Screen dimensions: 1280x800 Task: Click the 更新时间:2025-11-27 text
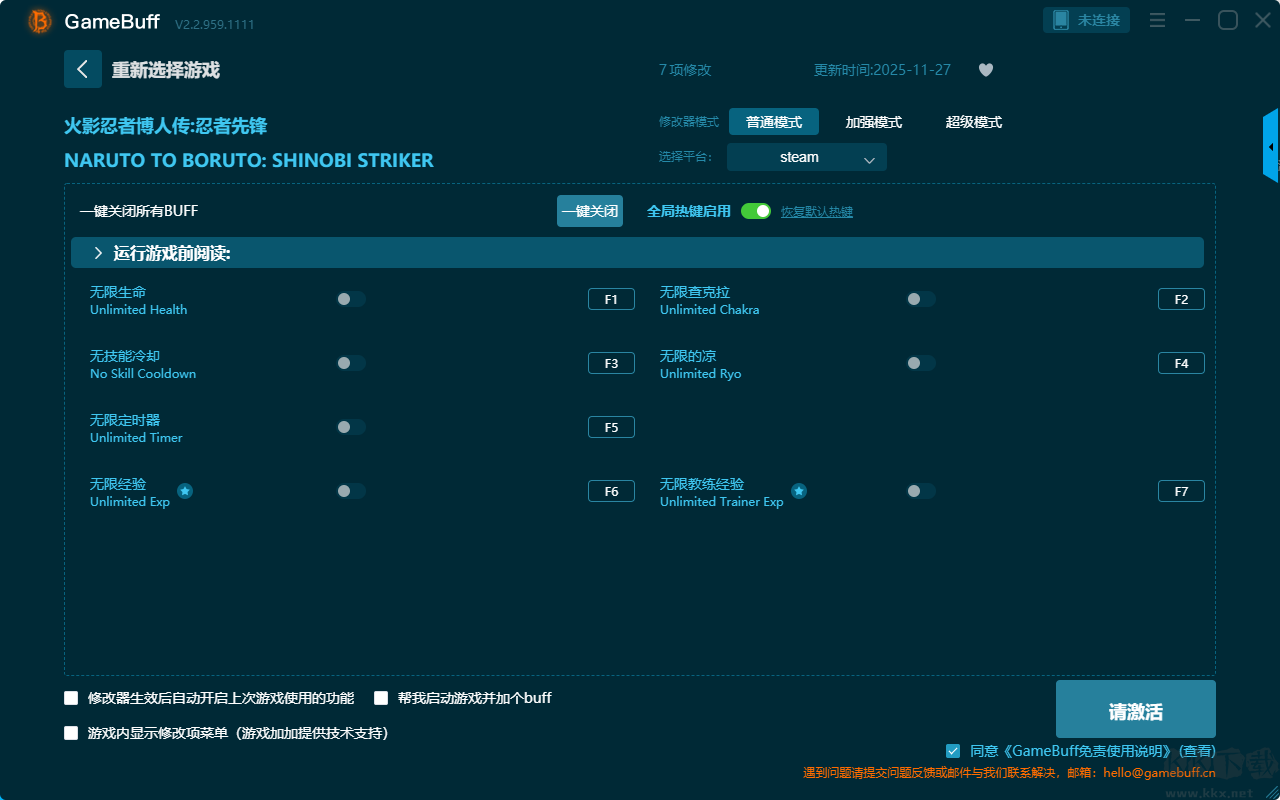[x=882, y=70]
